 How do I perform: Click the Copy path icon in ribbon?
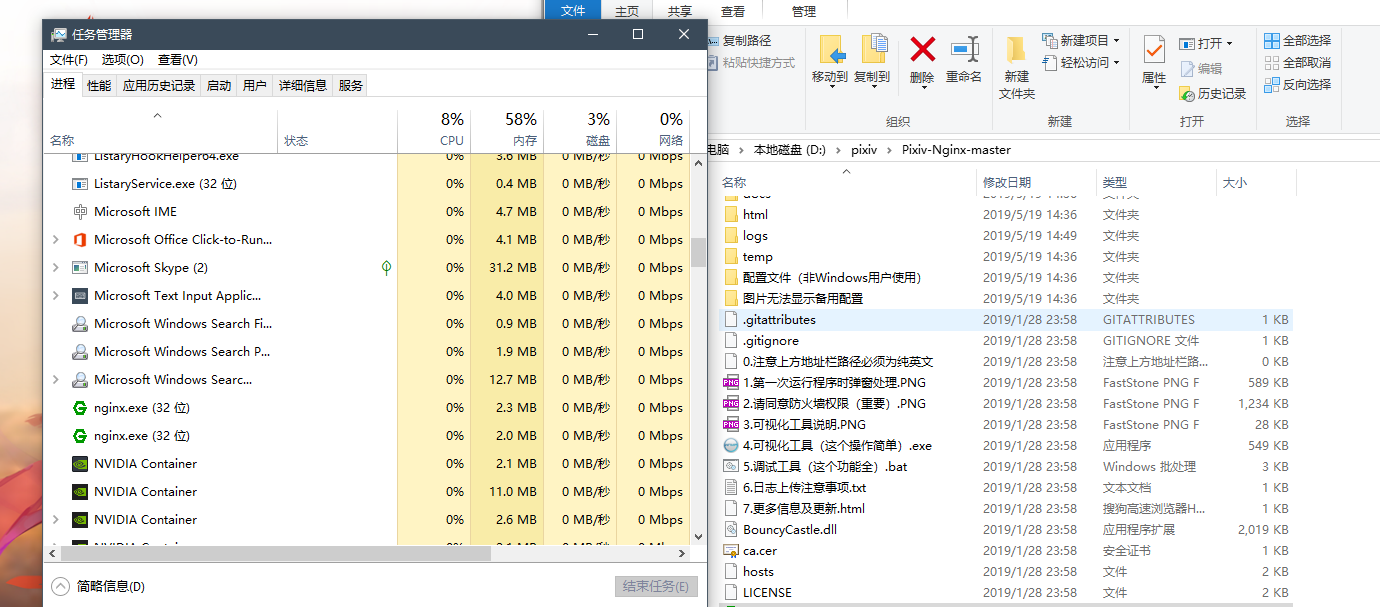[x=713, y=41]
